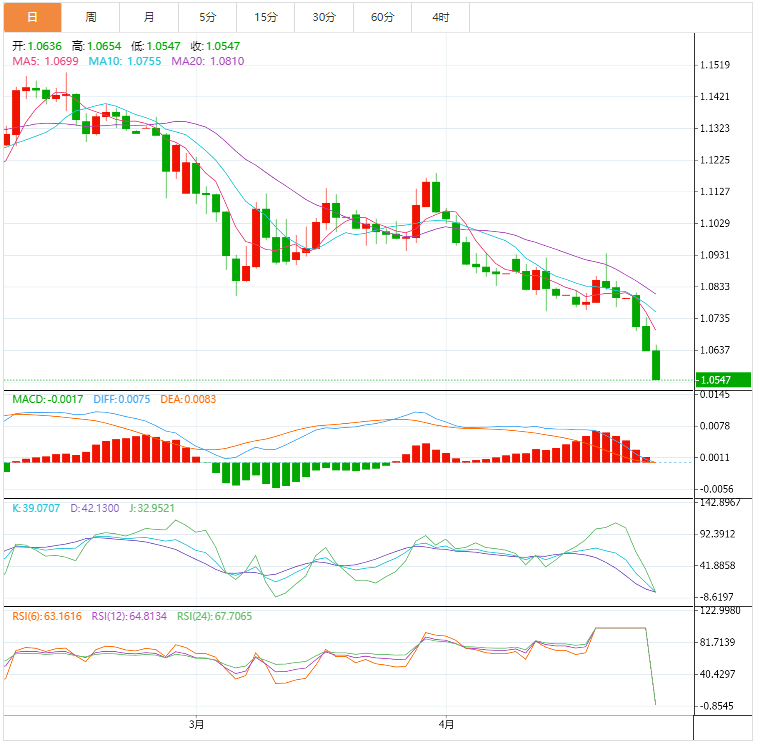Click the MACD: -0.0017 value label
The width and height of the screenshot is (757, 751).
point(47,400)
